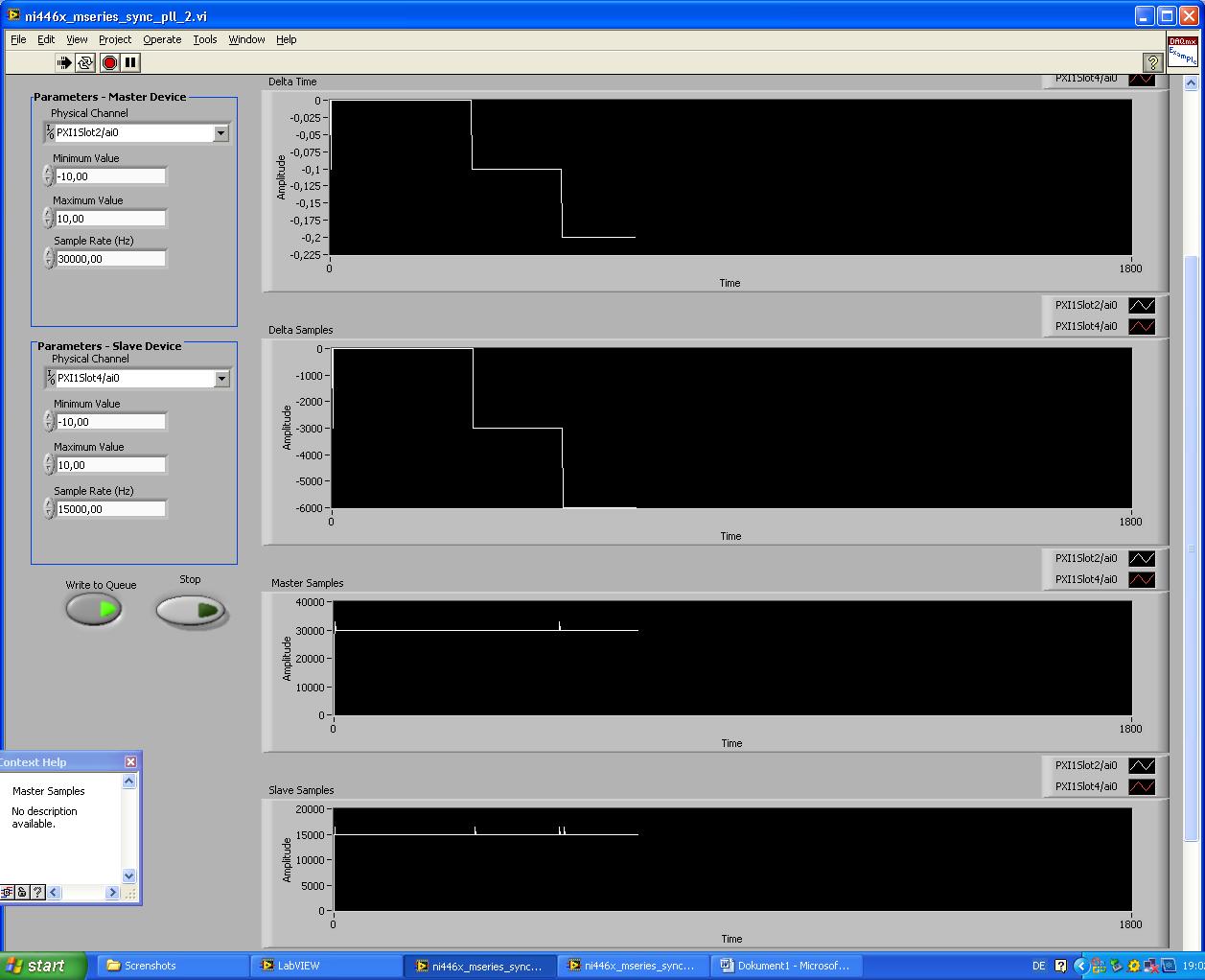This screenshot has height=980, width=1205.
Task: Click the Stop button
Action: coord(191,611)
